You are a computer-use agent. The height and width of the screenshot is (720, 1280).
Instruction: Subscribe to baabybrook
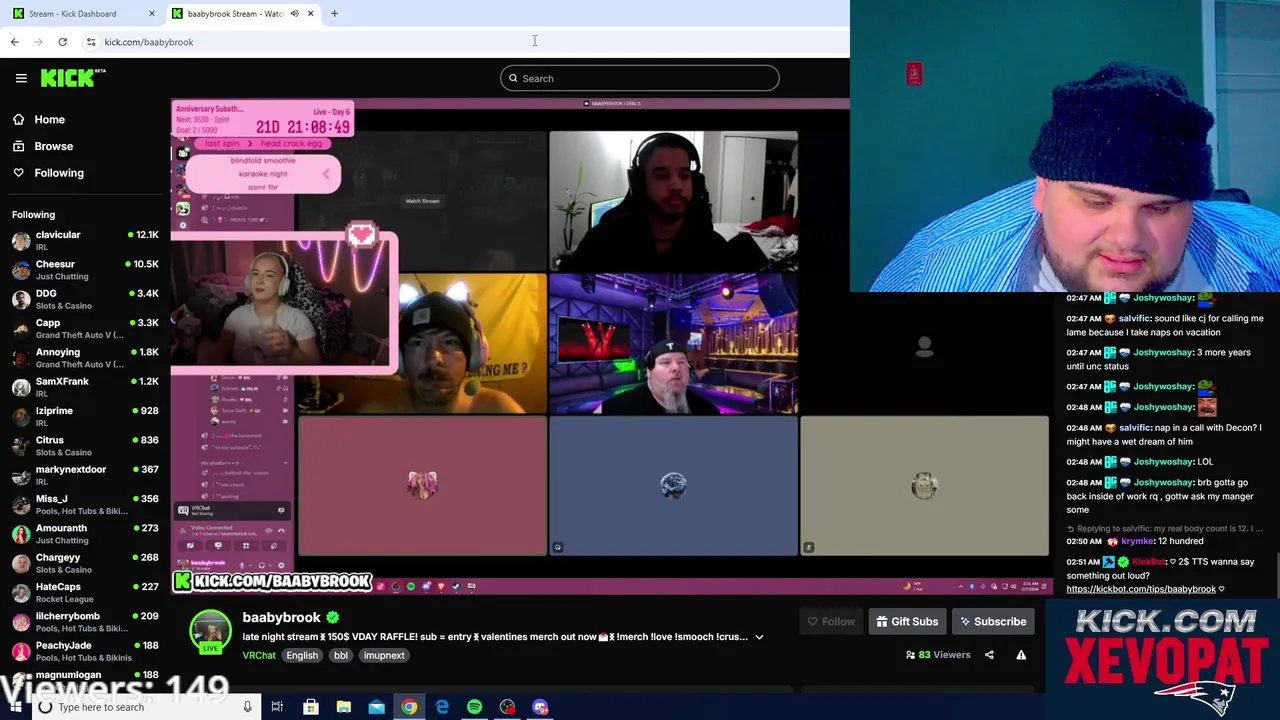[x=993, y=622]
